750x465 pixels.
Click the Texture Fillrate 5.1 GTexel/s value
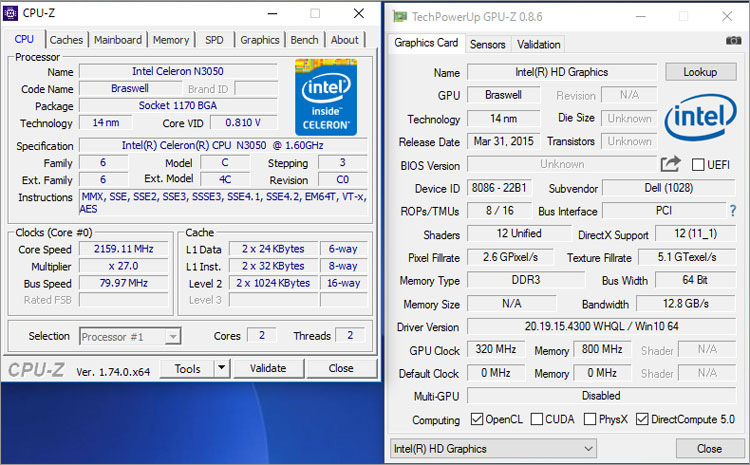click(687, 257)
